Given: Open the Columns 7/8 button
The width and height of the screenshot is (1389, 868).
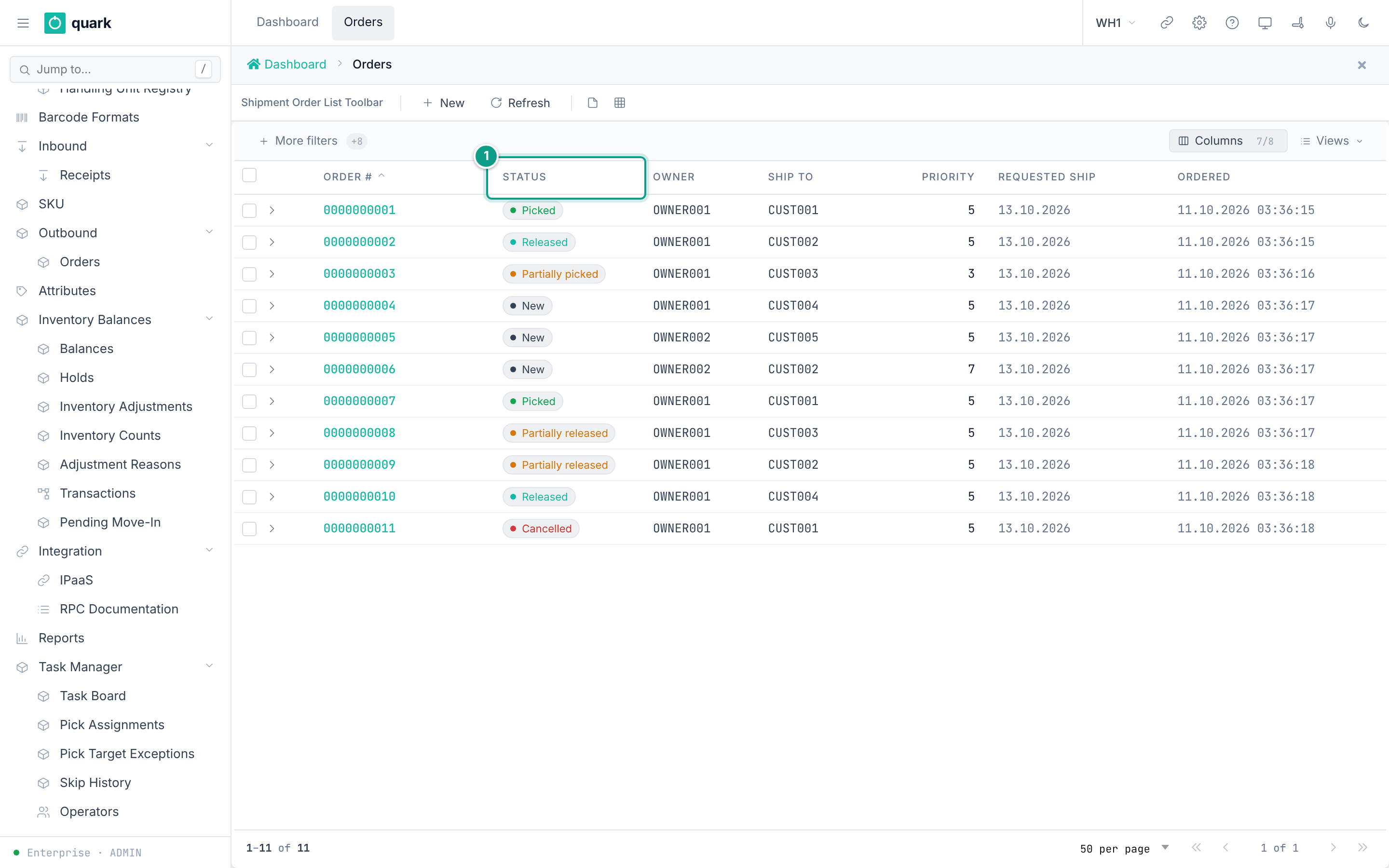Looking at the screenshot, I should (x=1228, y=141).
